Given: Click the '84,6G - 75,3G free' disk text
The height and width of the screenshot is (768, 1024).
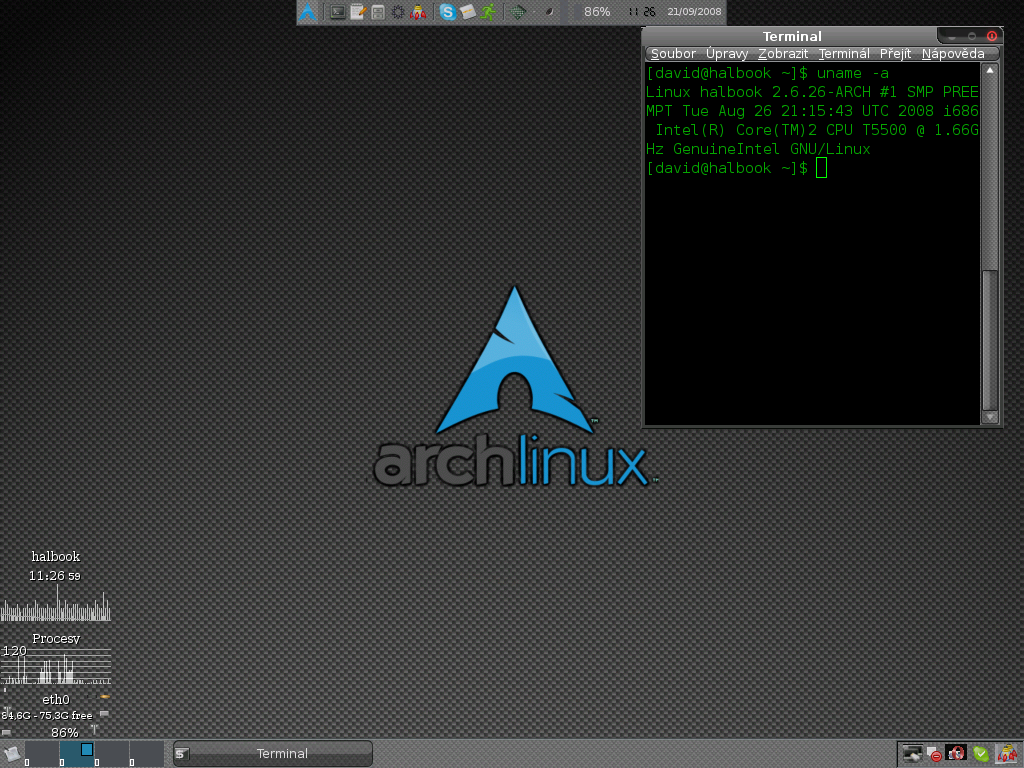Looking at the screenshot, I should pos(47,716).
